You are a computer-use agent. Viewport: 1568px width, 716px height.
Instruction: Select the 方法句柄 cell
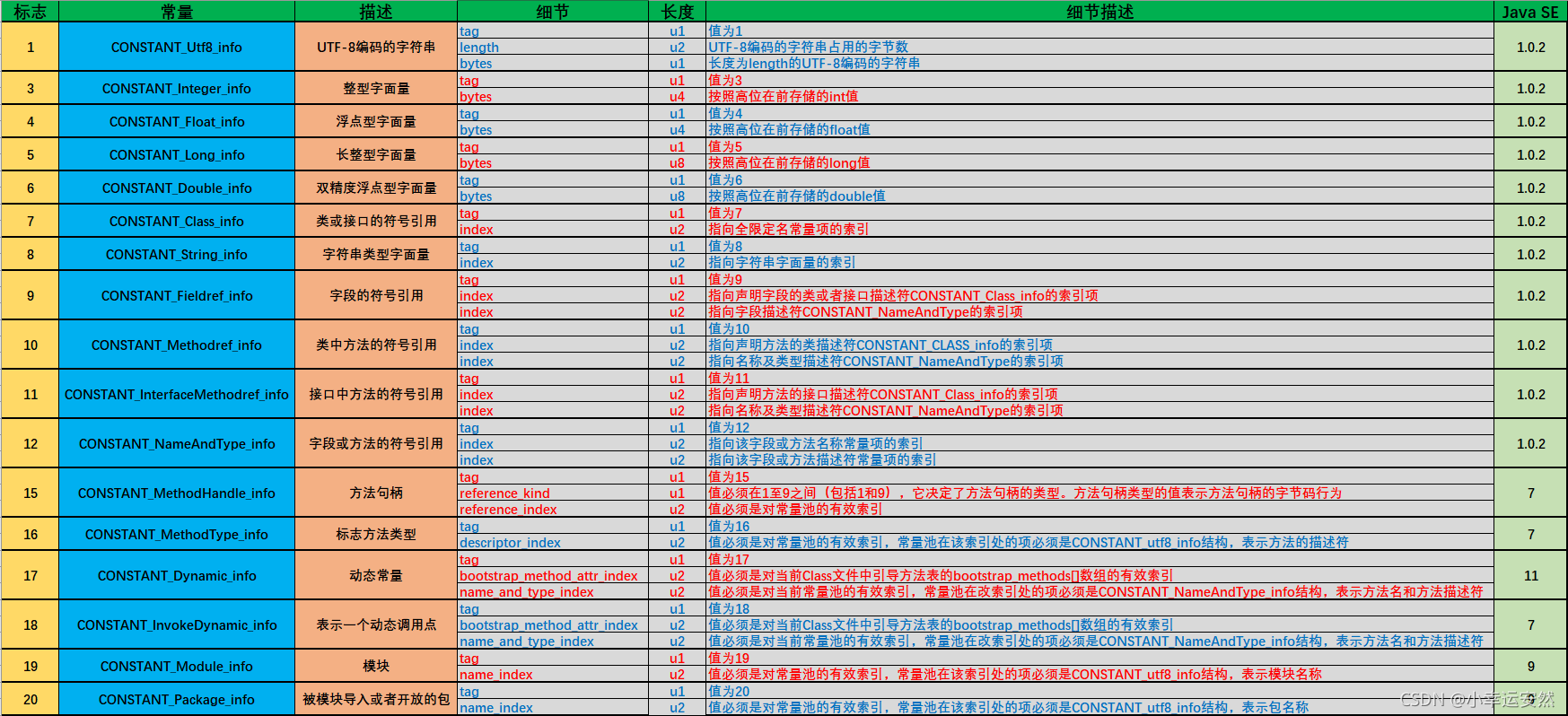pos(376,493)
